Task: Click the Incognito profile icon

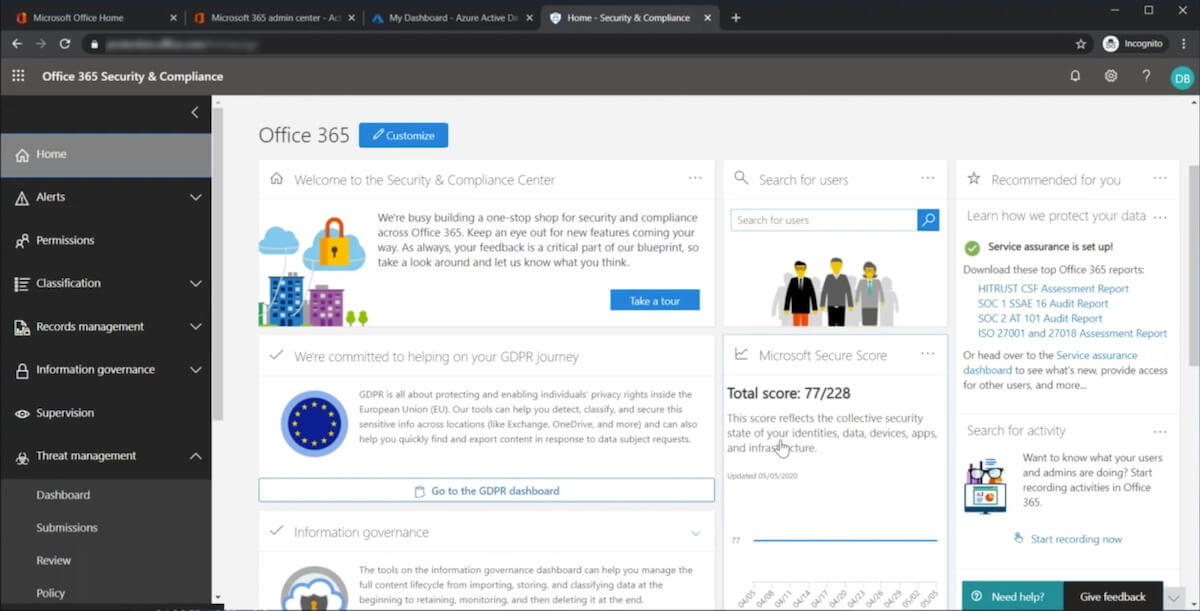Action: point(1111,44)
